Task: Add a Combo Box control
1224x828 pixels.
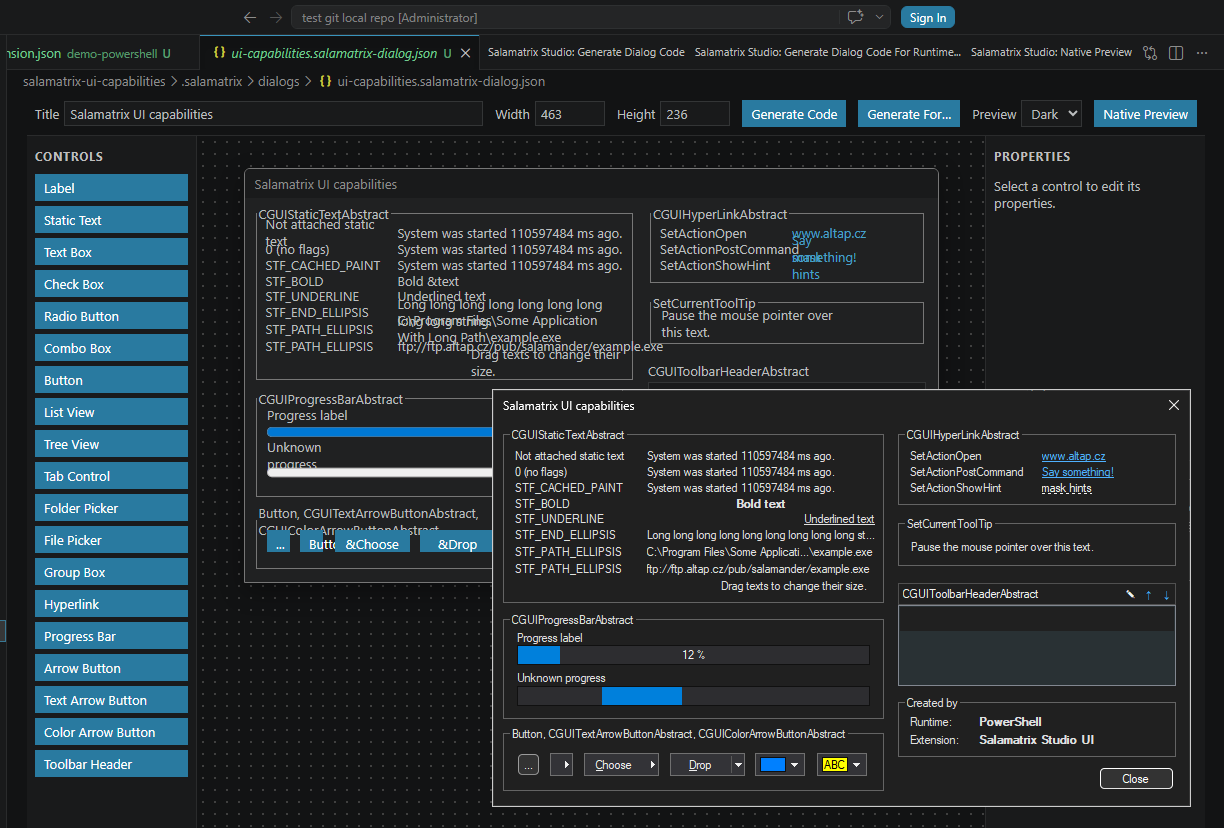Action: tap(111, 348)
